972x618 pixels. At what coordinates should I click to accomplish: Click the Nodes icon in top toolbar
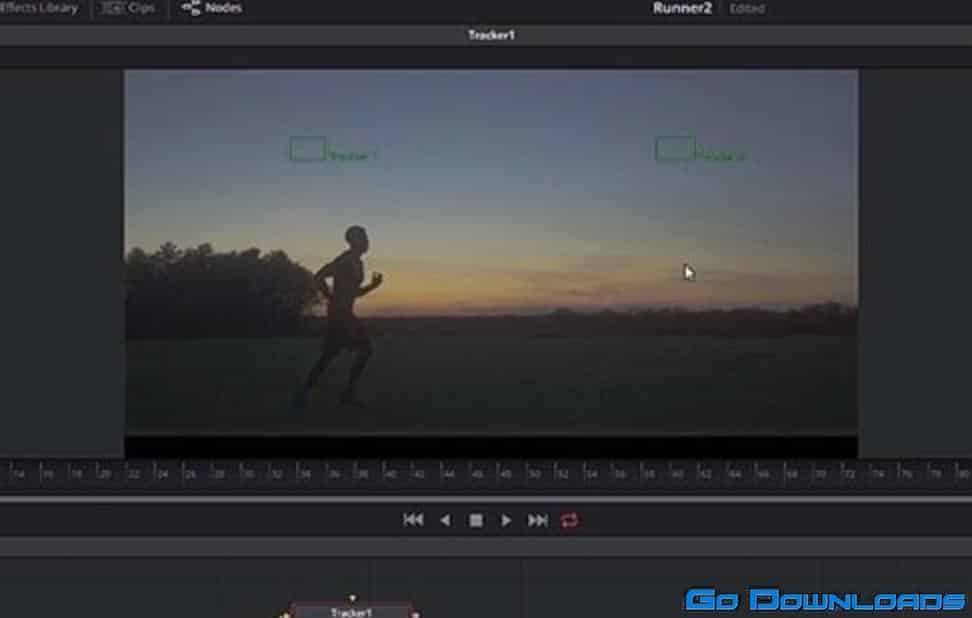pos(191,8)
